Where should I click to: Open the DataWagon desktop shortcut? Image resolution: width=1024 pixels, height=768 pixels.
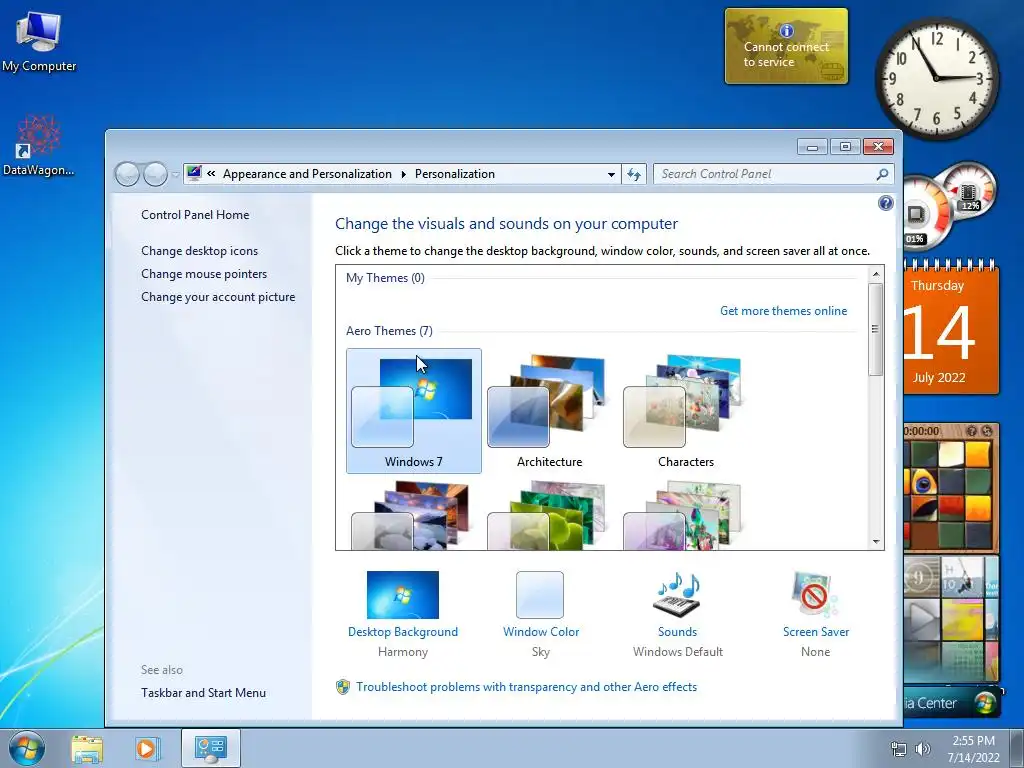coord(39,145)
